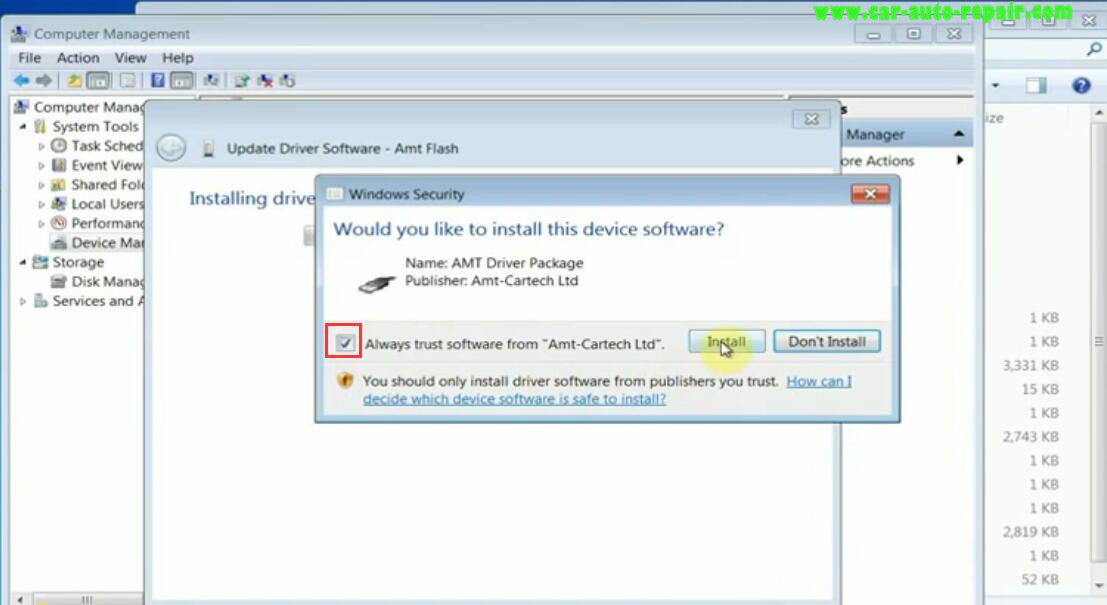Viewport: 1107px width, 605px height.
Task: Expand Services and Applications tree node
Action: coord(23,301)
